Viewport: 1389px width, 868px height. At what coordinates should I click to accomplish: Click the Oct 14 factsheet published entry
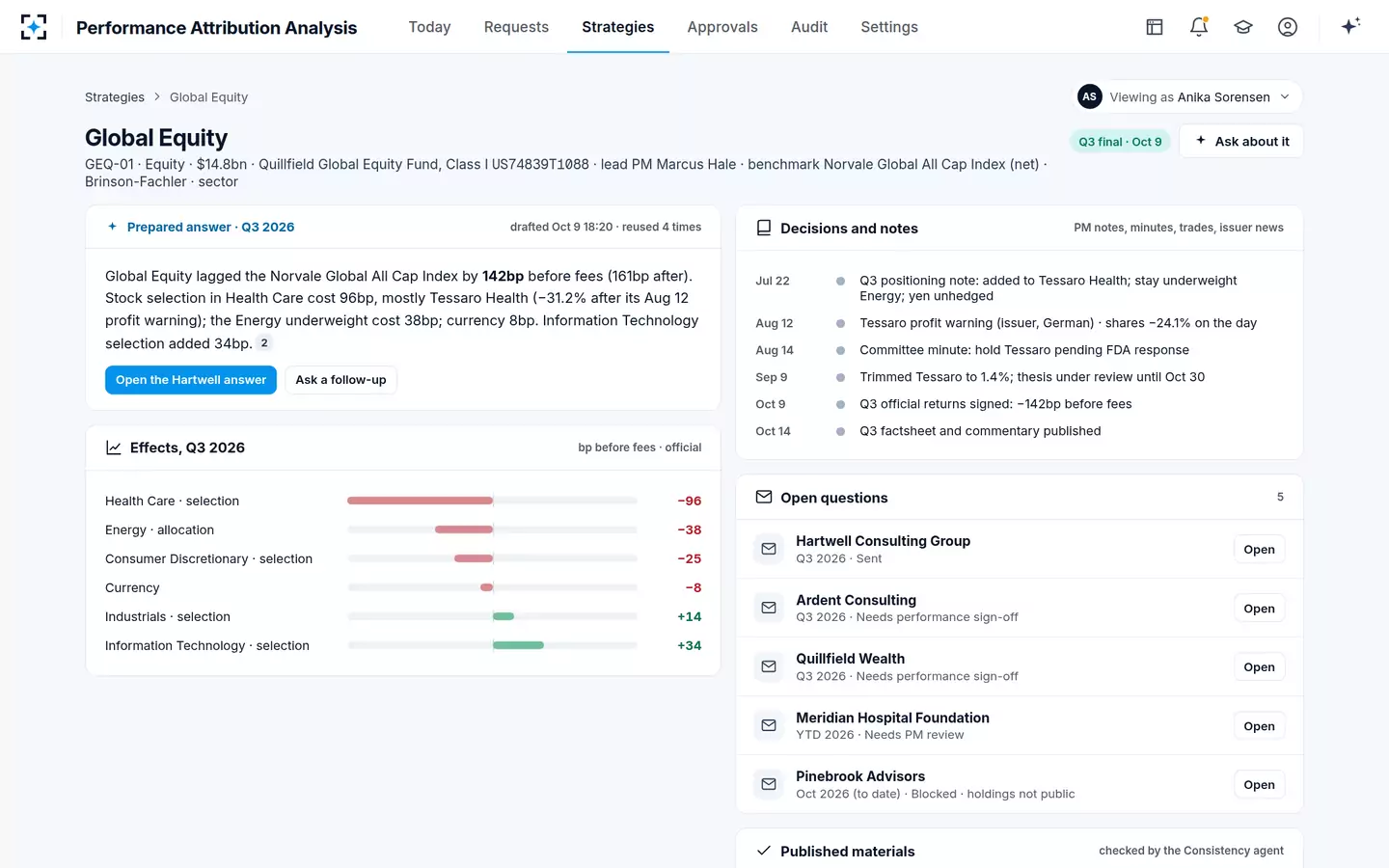click(1019, 431)
